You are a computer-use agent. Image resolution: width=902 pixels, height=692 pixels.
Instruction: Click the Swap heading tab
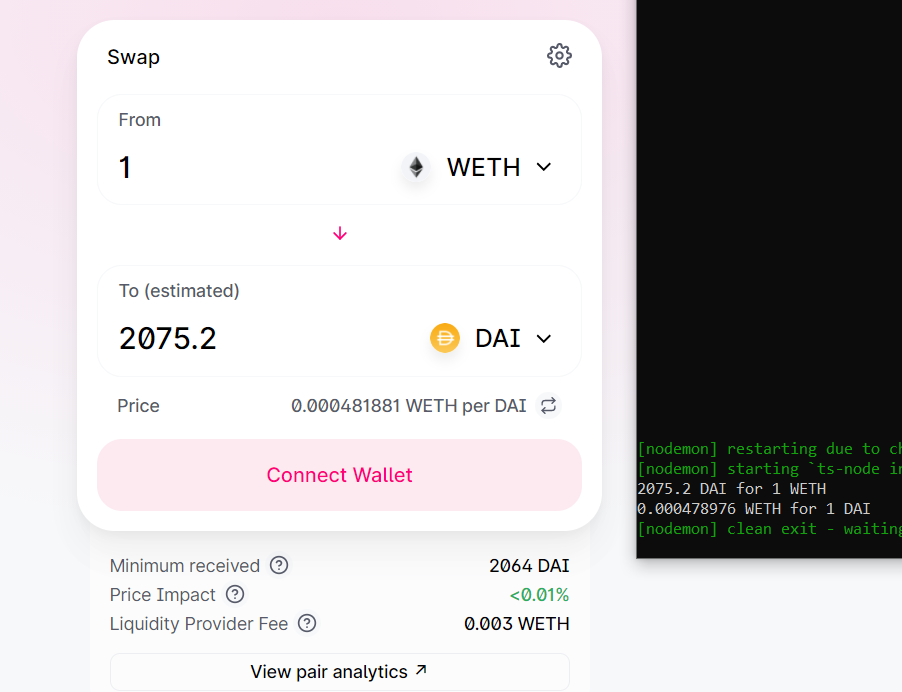[133, 57]
